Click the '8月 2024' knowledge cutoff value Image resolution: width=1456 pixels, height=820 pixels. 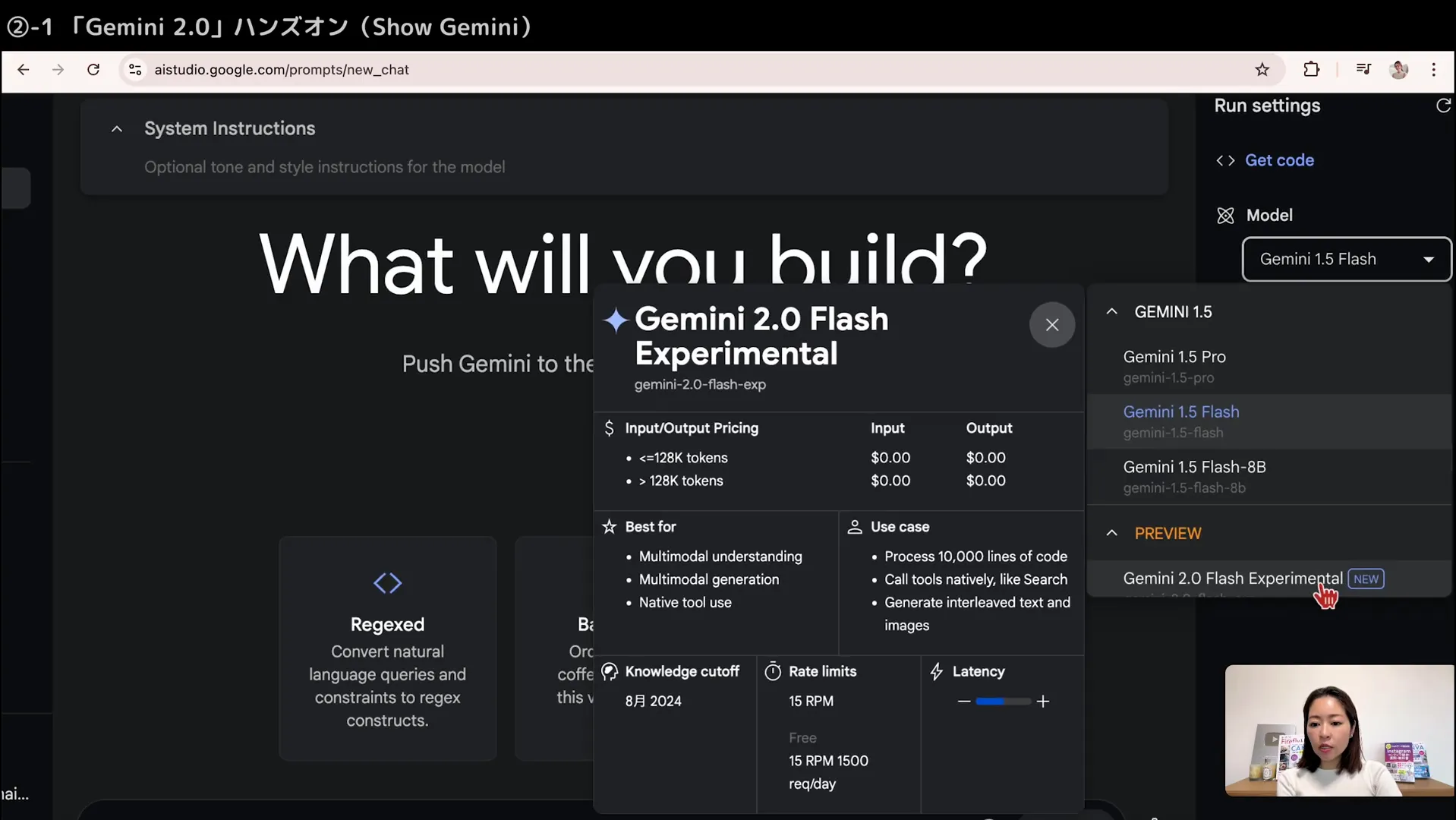653,702
